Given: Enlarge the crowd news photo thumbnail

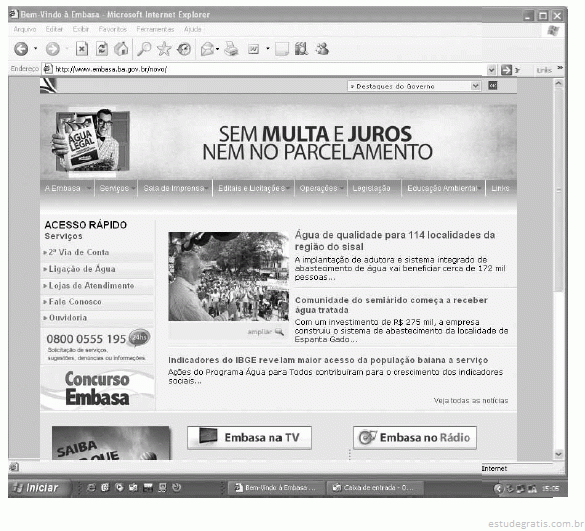Looking at the screenshot, I should click(x=266, y=332).
